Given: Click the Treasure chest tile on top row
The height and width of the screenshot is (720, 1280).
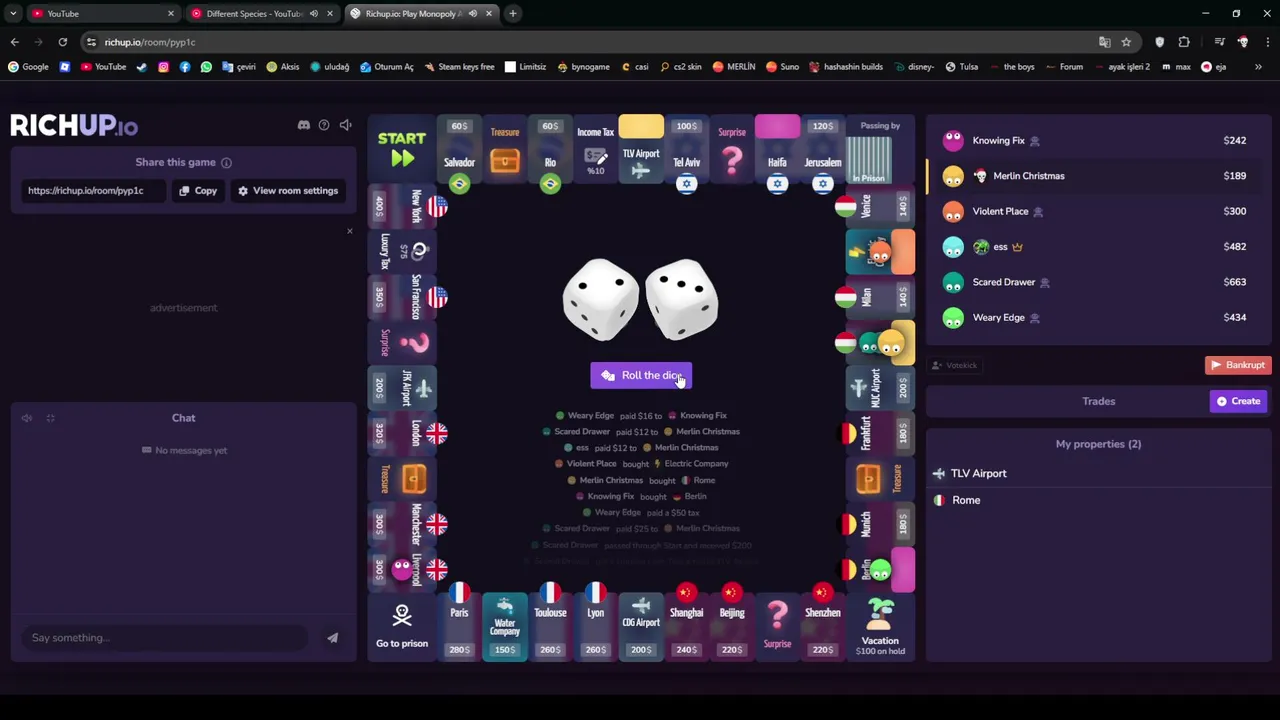Looking at the screenshot, I should coord(504,151).
